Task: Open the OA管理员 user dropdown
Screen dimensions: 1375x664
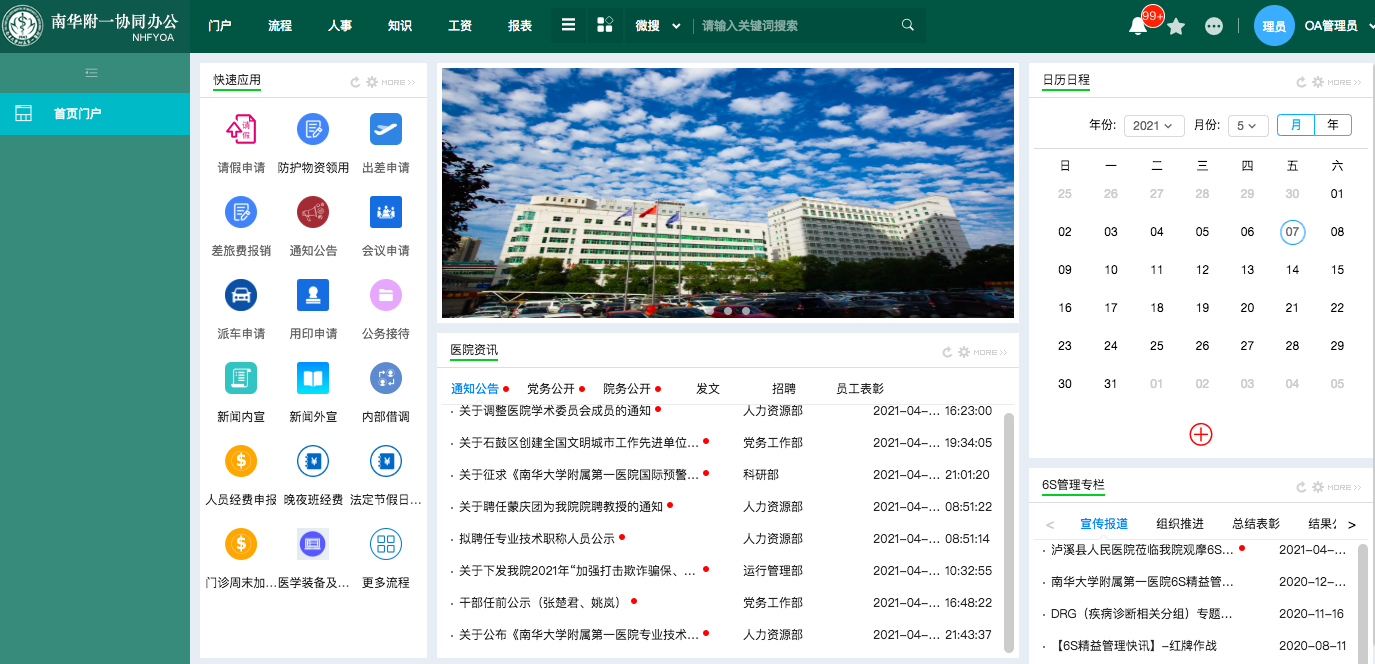Action: 1337,26
